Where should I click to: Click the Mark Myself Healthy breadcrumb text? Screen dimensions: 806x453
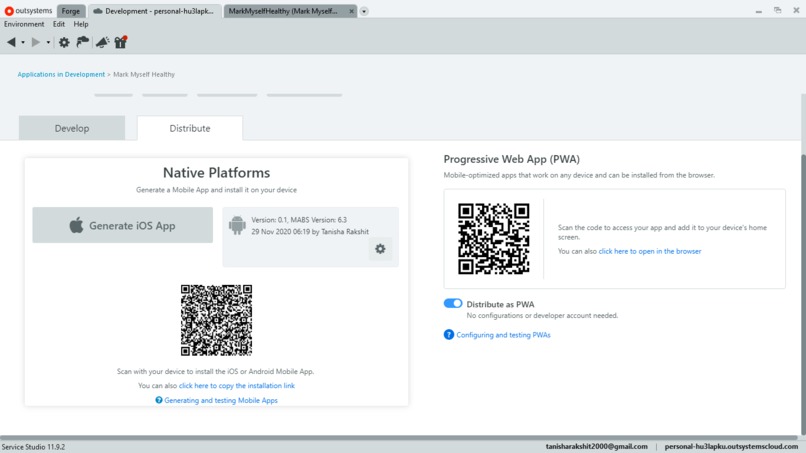pyautogui.click(x=144, y=75)
